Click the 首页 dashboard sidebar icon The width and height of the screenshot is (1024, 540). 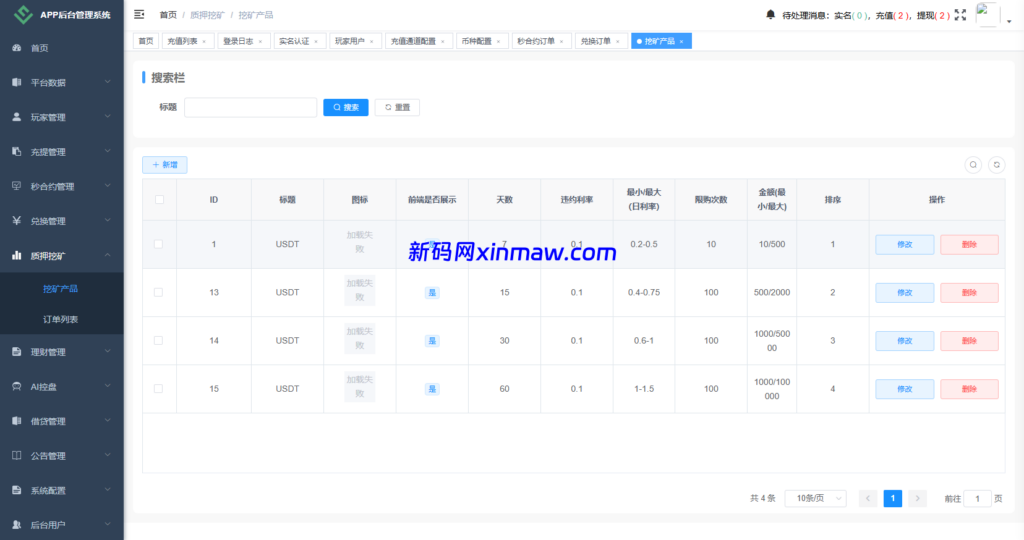pyautogui.click(x=17, y=48)
